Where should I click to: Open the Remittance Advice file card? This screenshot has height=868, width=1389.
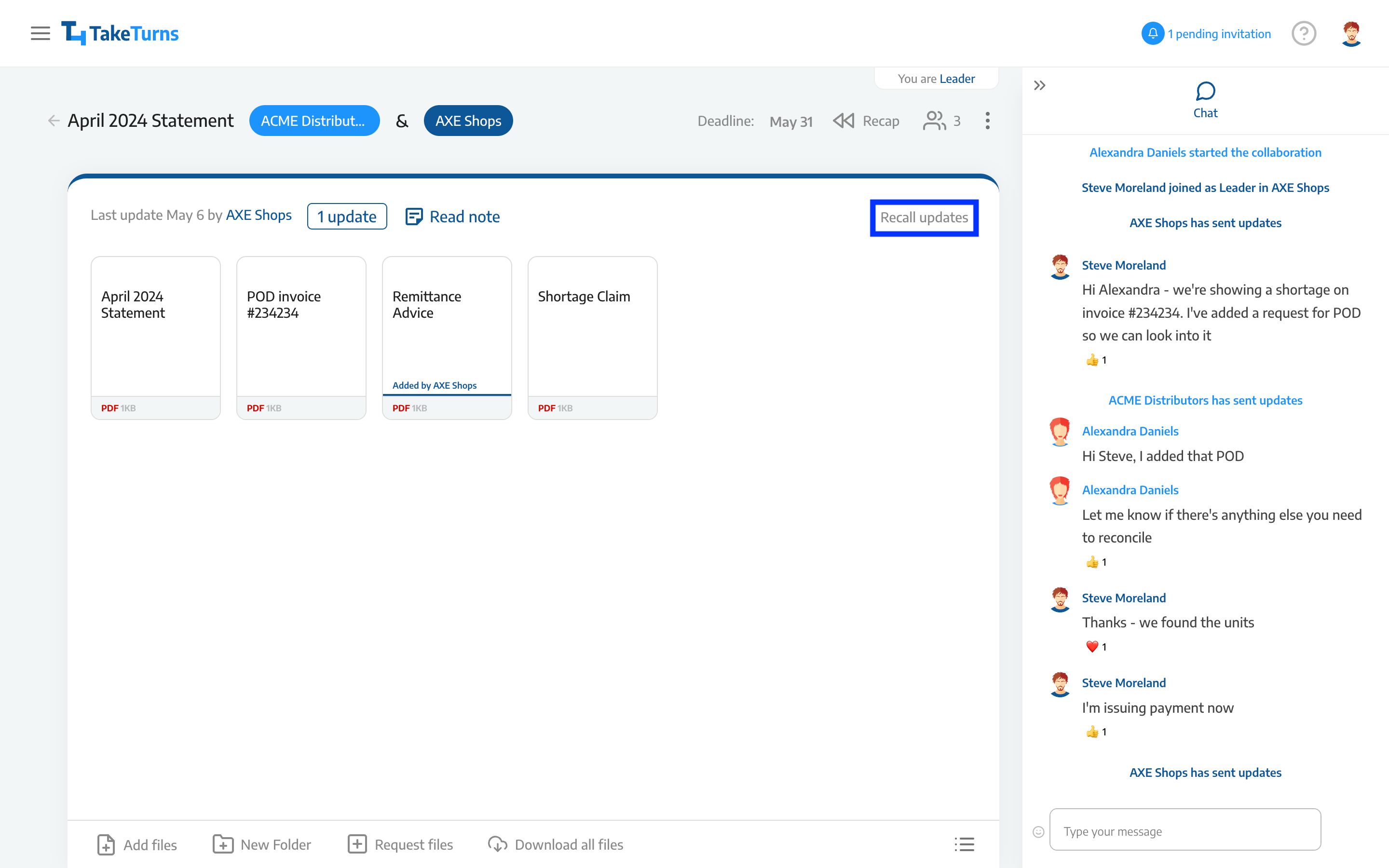447,338
